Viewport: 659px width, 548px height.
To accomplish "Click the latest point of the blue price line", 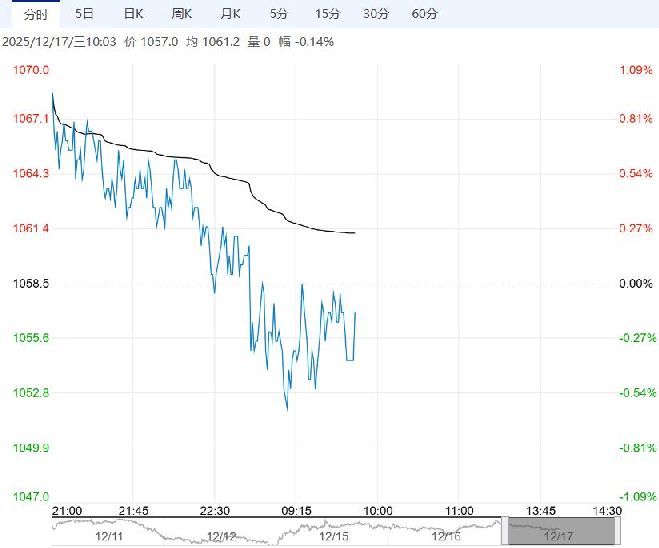I will [356, 313].
